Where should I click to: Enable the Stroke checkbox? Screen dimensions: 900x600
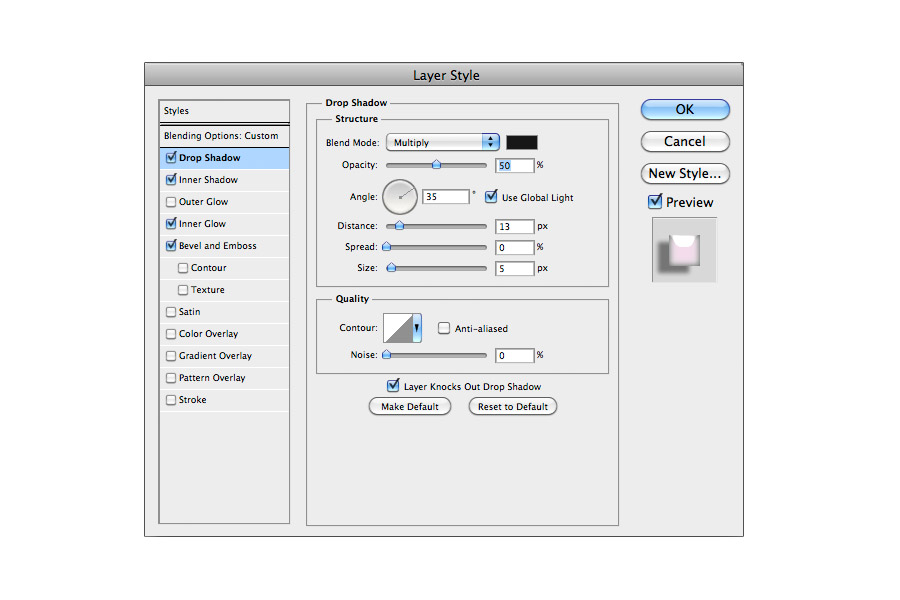171,400
